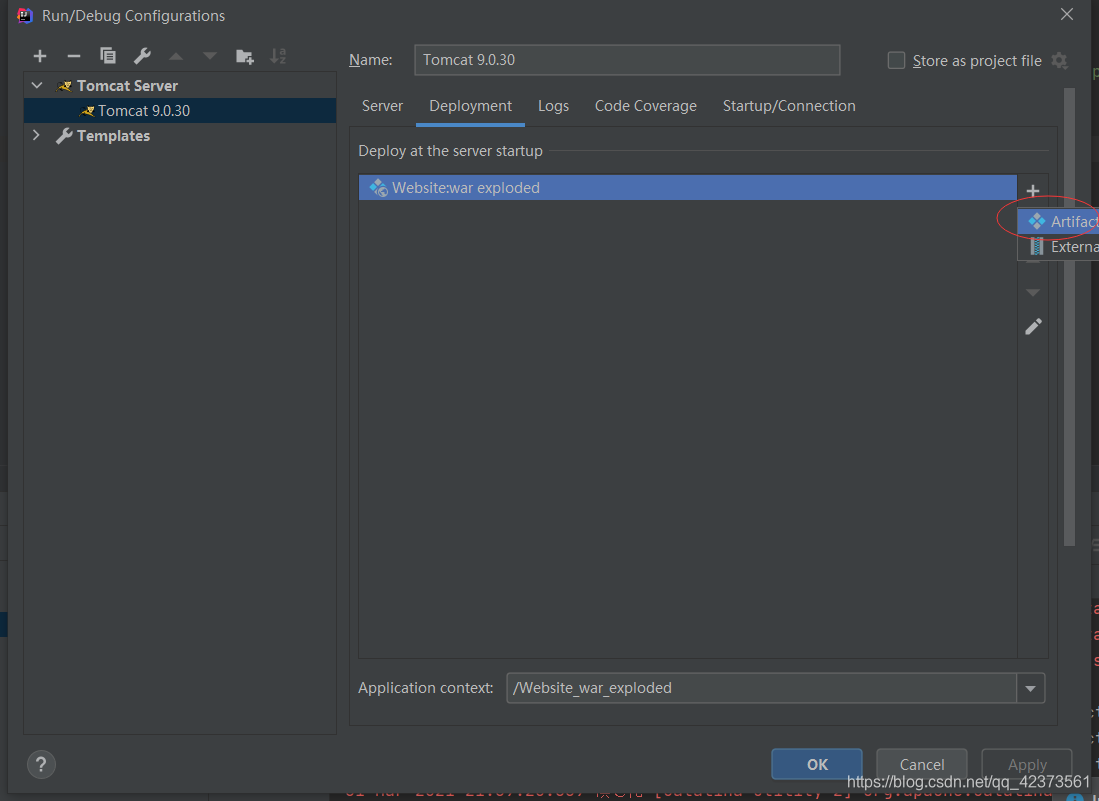Click the Cancel button
1099x801 pixels.
tap(922, 765)
